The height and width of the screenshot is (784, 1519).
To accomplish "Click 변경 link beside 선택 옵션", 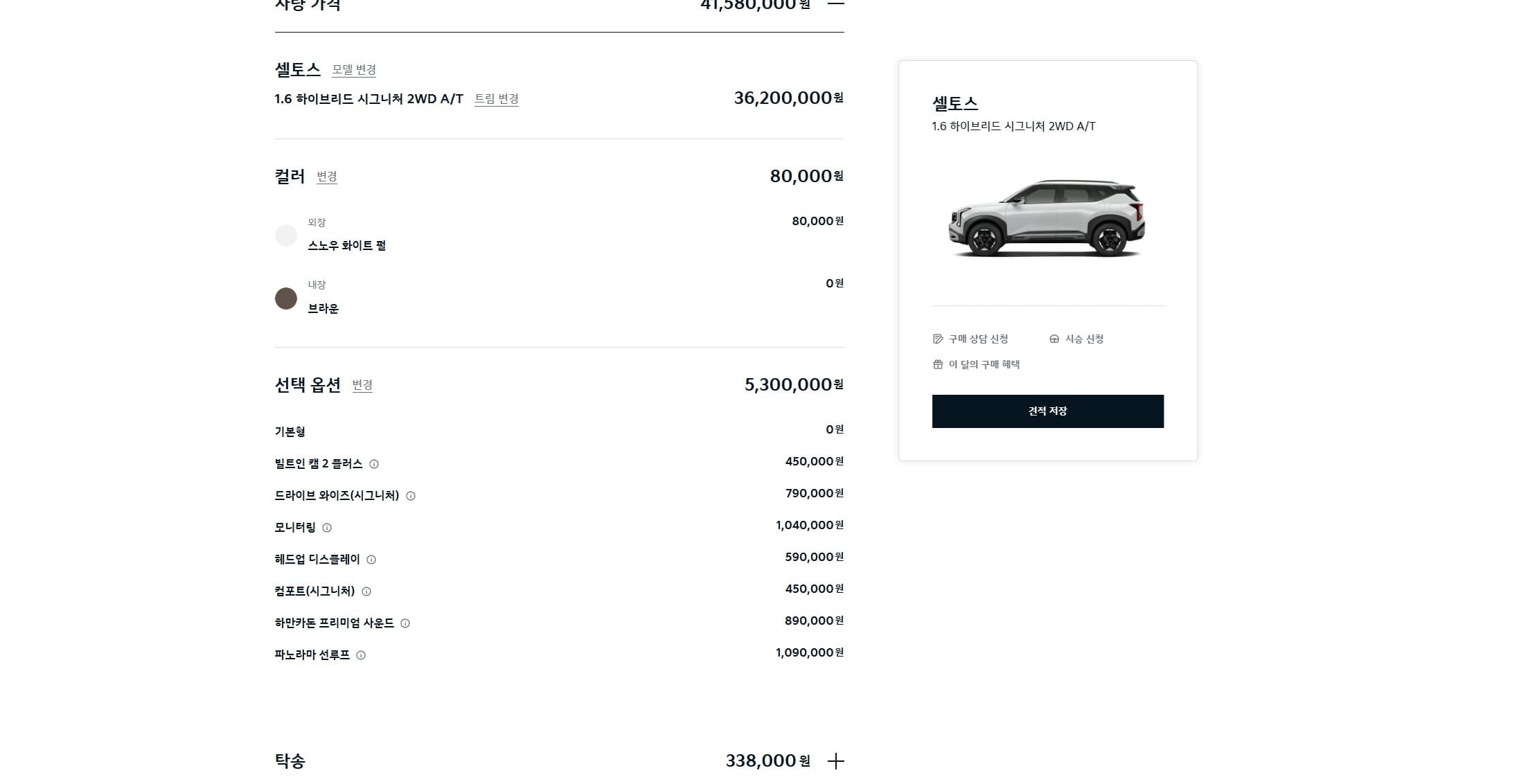I will pos(362,385).
